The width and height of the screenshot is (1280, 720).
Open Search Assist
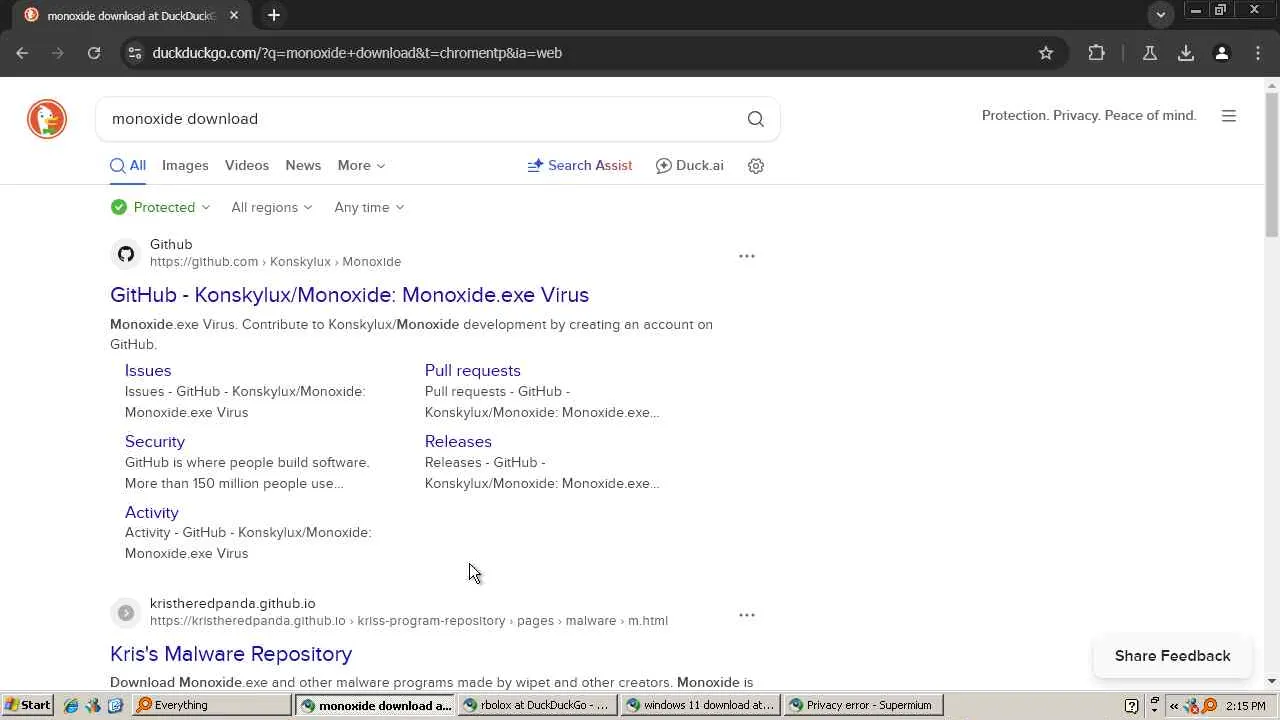[580, 166]
